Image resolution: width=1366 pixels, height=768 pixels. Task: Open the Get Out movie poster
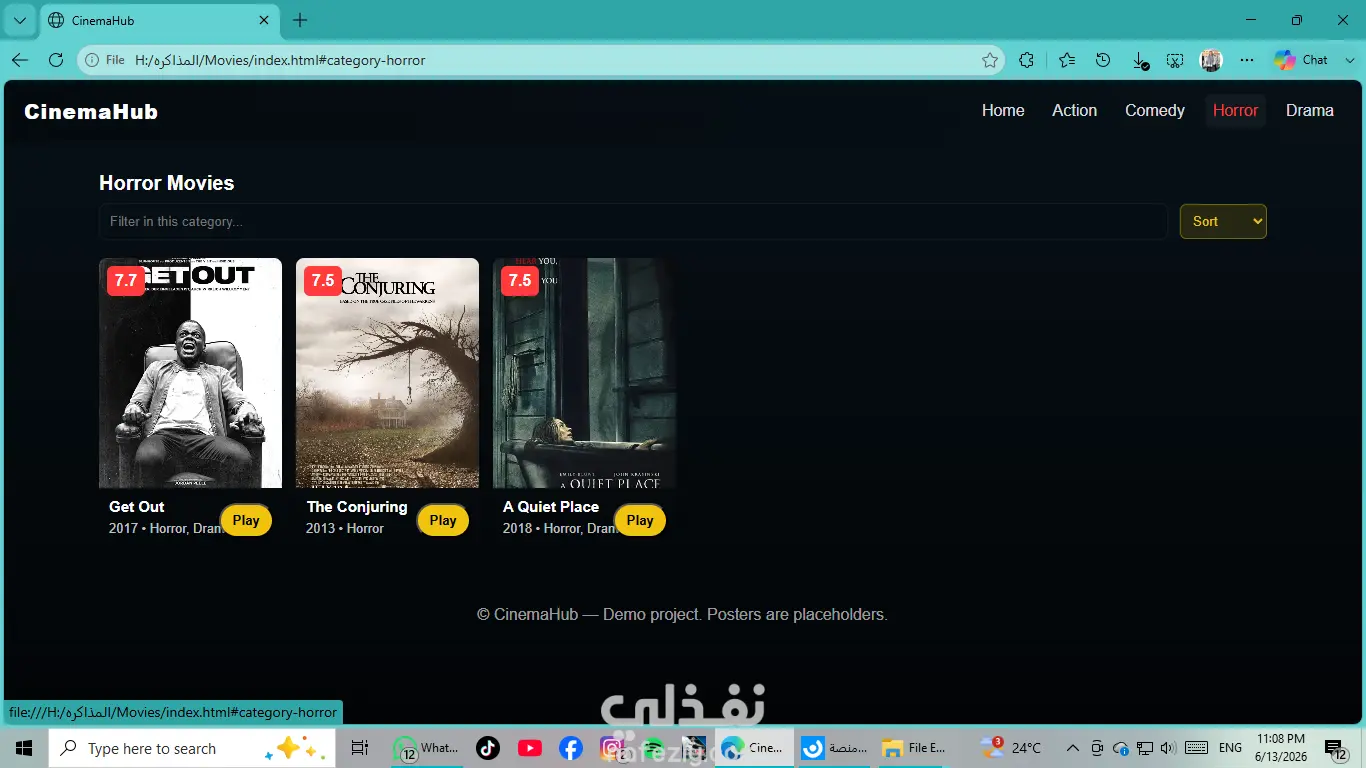point(190,373)
